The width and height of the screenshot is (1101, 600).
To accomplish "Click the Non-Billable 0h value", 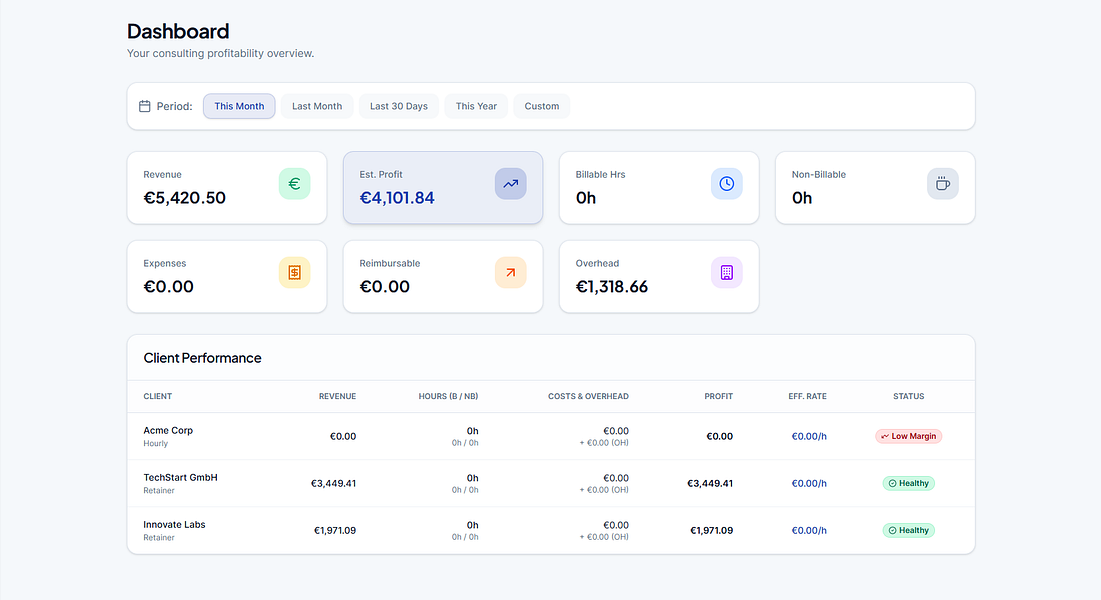I will (802, 198).
